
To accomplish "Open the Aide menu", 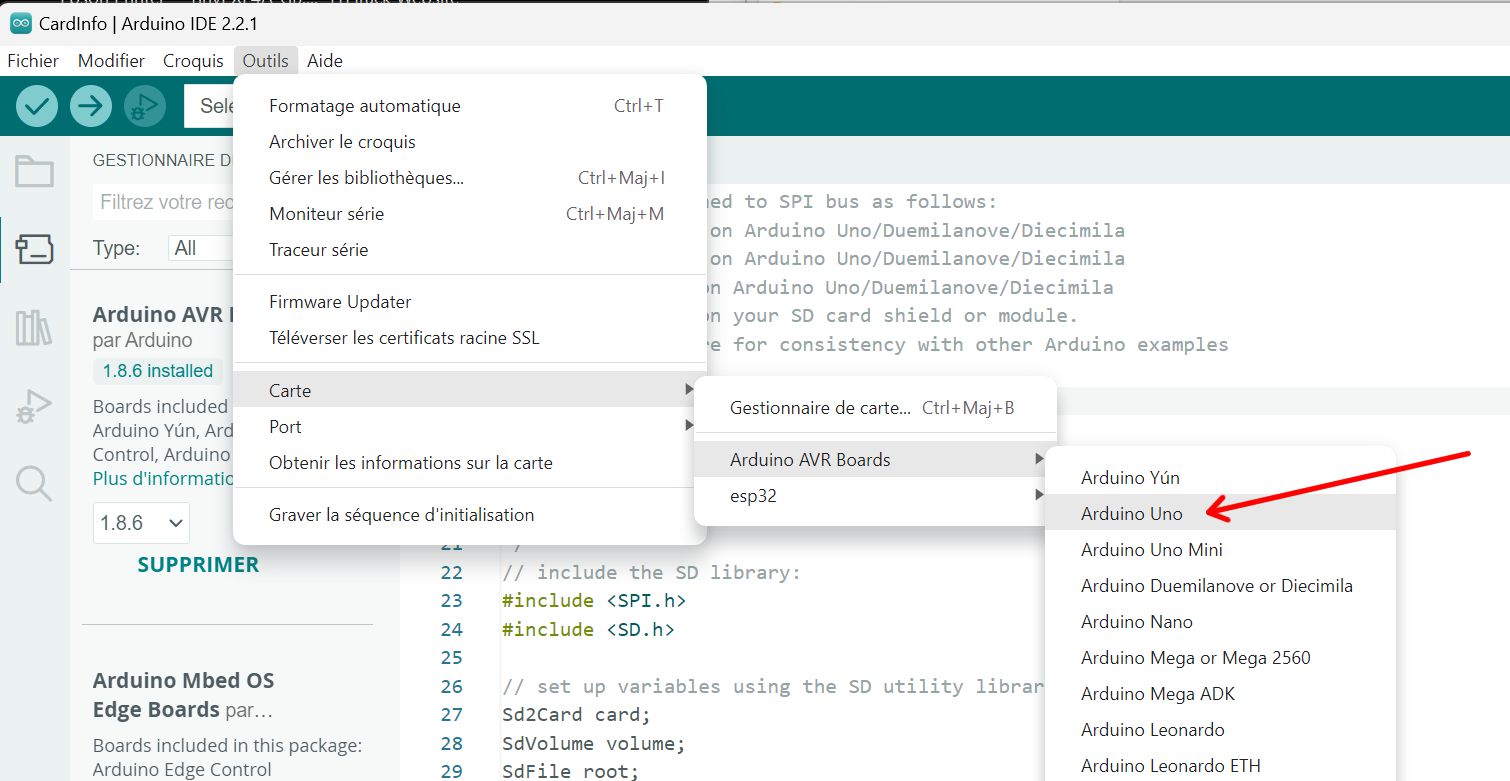I will coord(325,61).
